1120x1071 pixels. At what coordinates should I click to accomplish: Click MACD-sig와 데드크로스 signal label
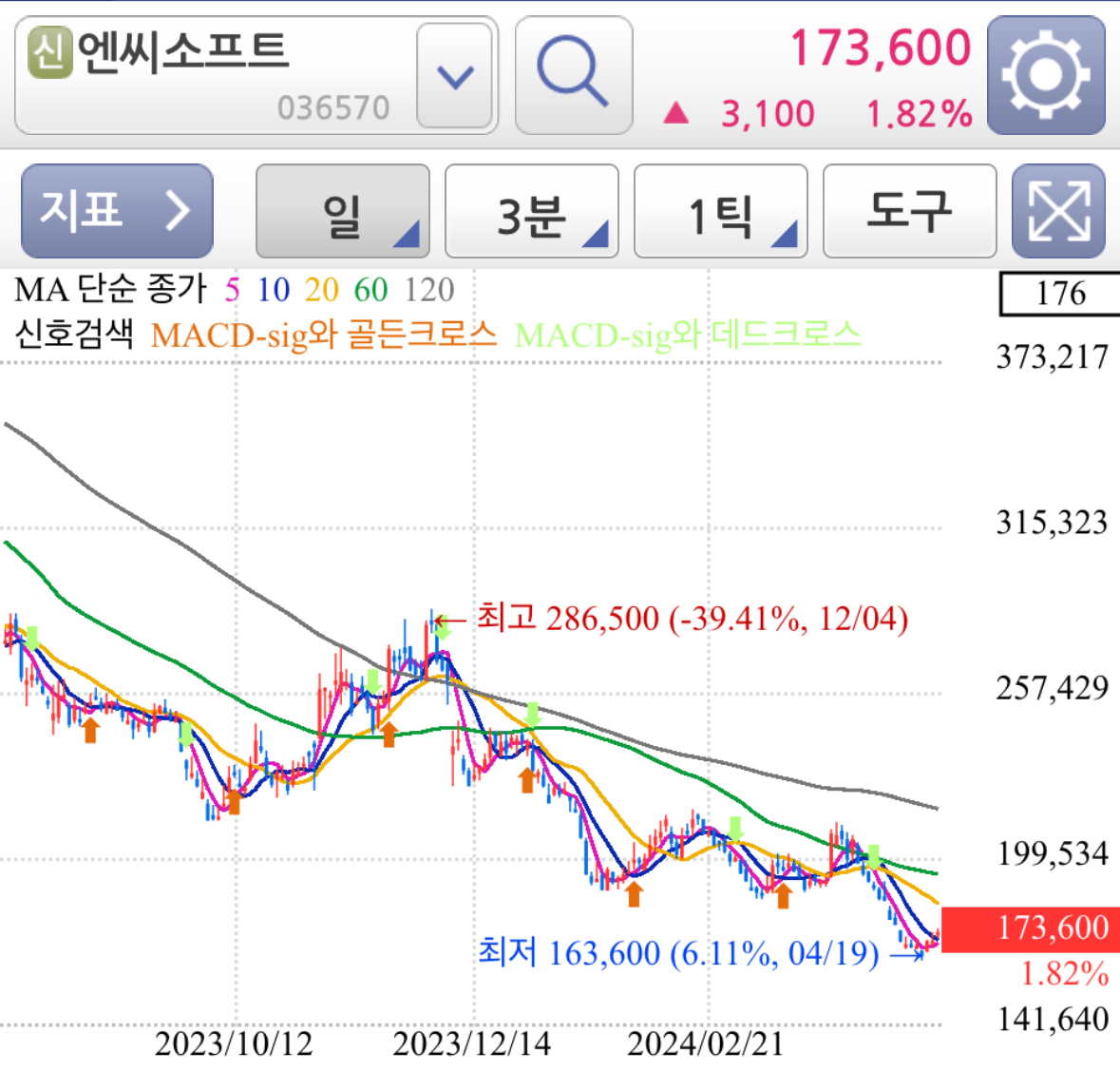[688, 335]
